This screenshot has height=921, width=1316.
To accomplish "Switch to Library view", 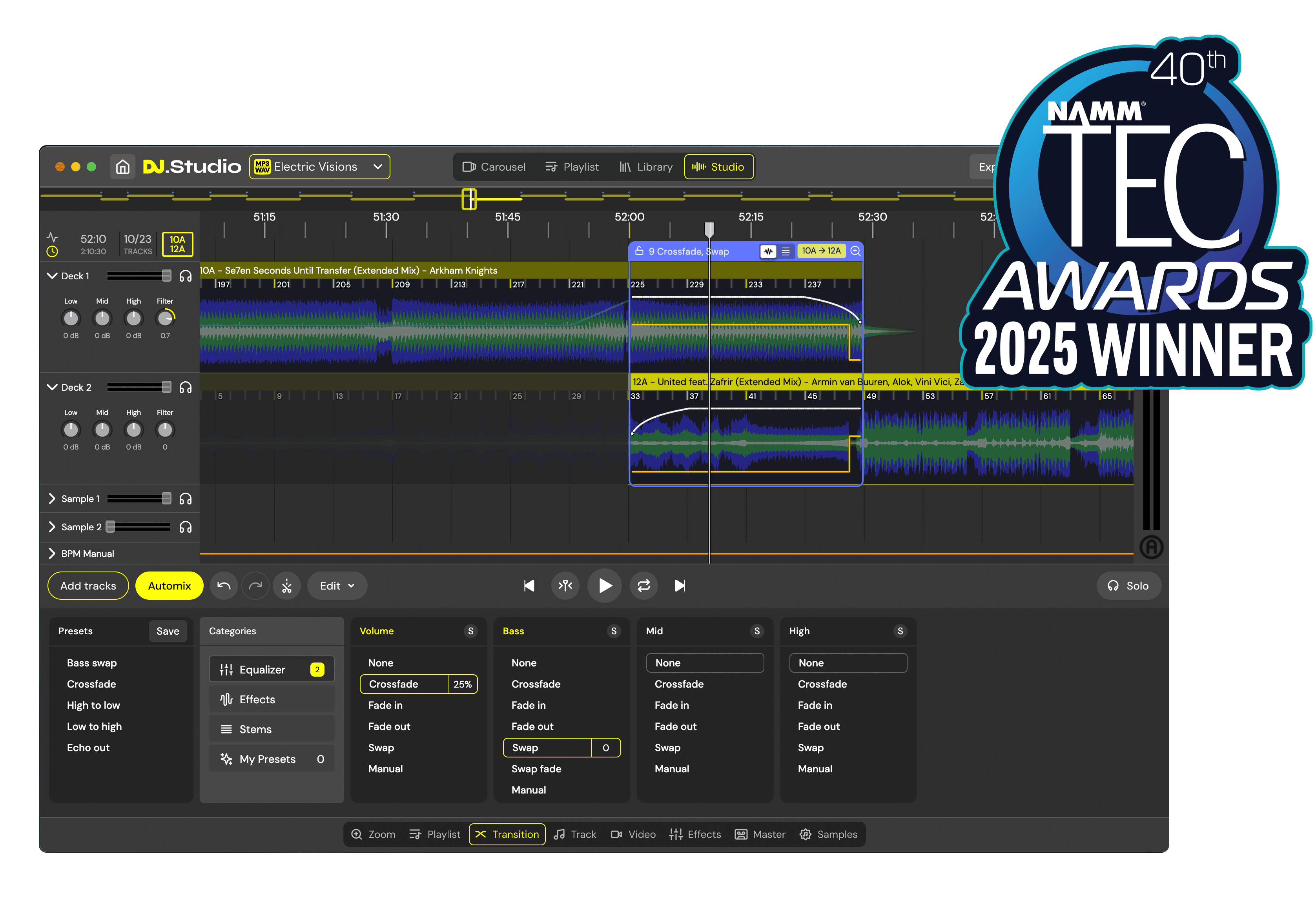I will 646,167.
